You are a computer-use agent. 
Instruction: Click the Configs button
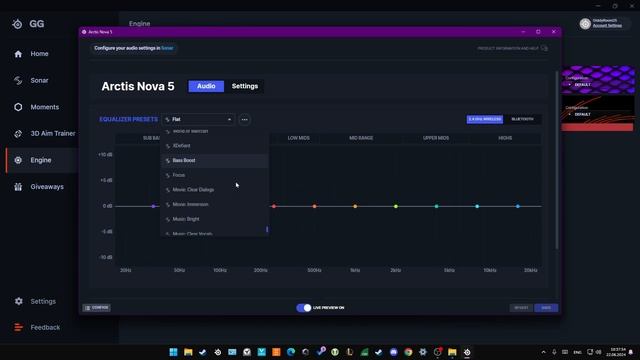coord(97,308)
